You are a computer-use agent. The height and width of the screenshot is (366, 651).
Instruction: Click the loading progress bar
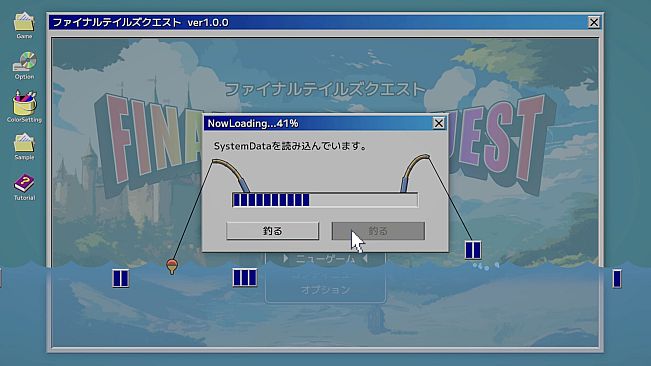pyautogui.click(x=325, y=200)
